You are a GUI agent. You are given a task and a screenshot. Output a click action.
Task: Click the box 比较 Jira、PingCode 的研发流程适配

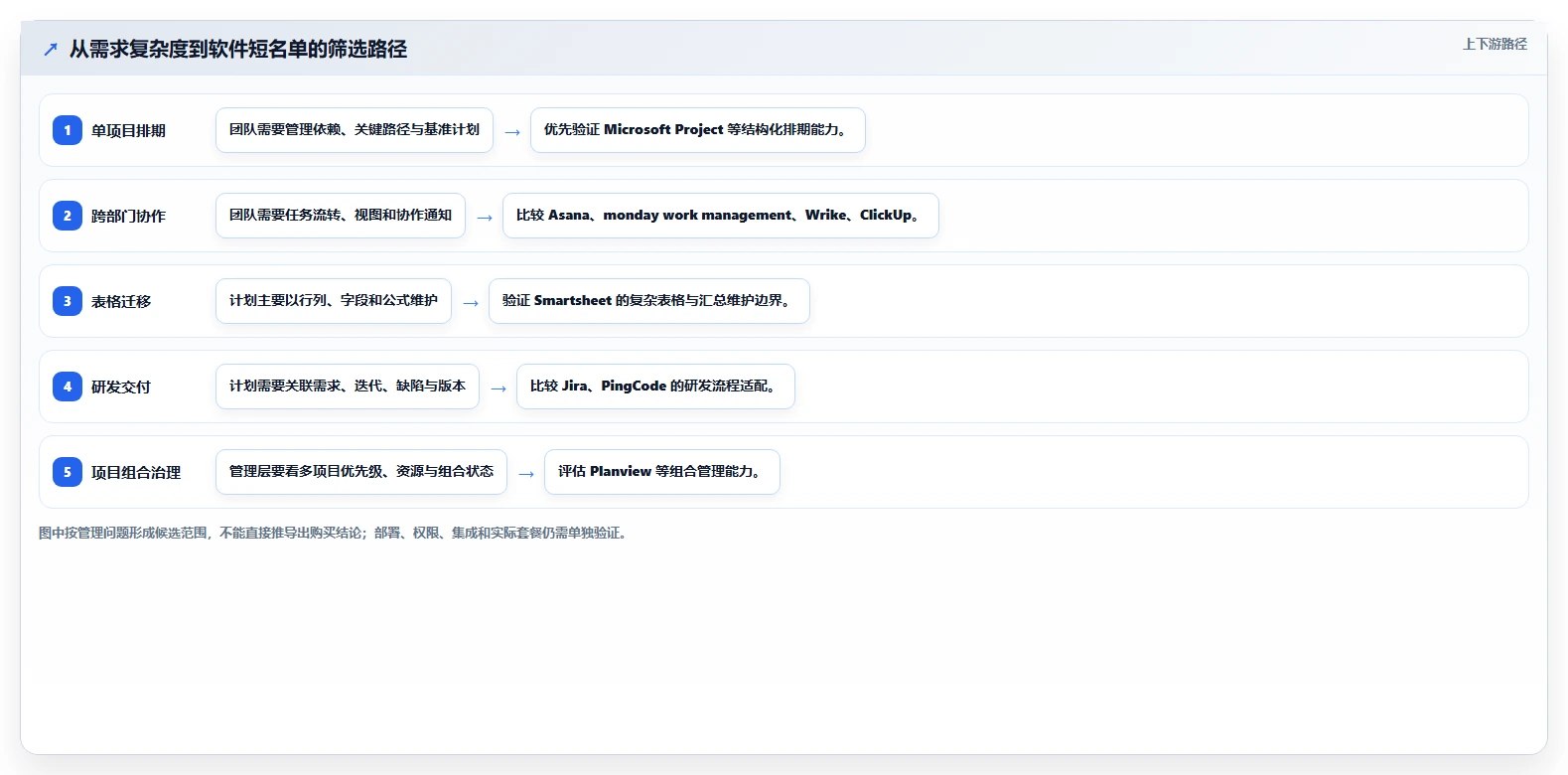coord(655,387)
